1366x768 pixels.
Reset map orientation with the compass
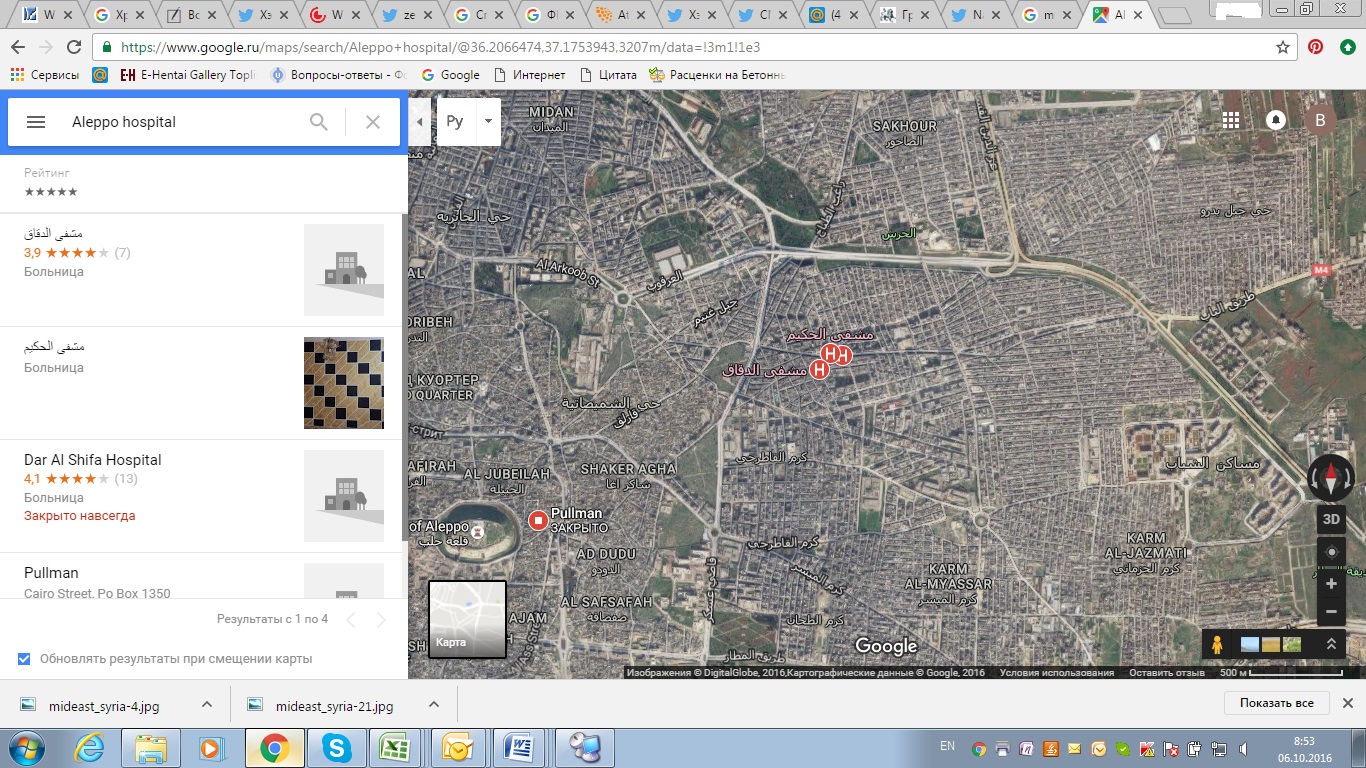pyautogui.click(x=1331, y=479)
